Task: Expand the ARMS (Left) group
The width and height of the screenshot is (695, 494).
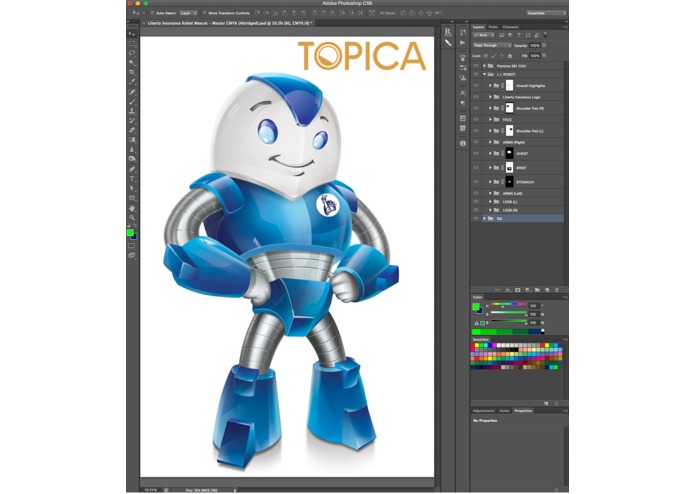Action: pos(490,193)
